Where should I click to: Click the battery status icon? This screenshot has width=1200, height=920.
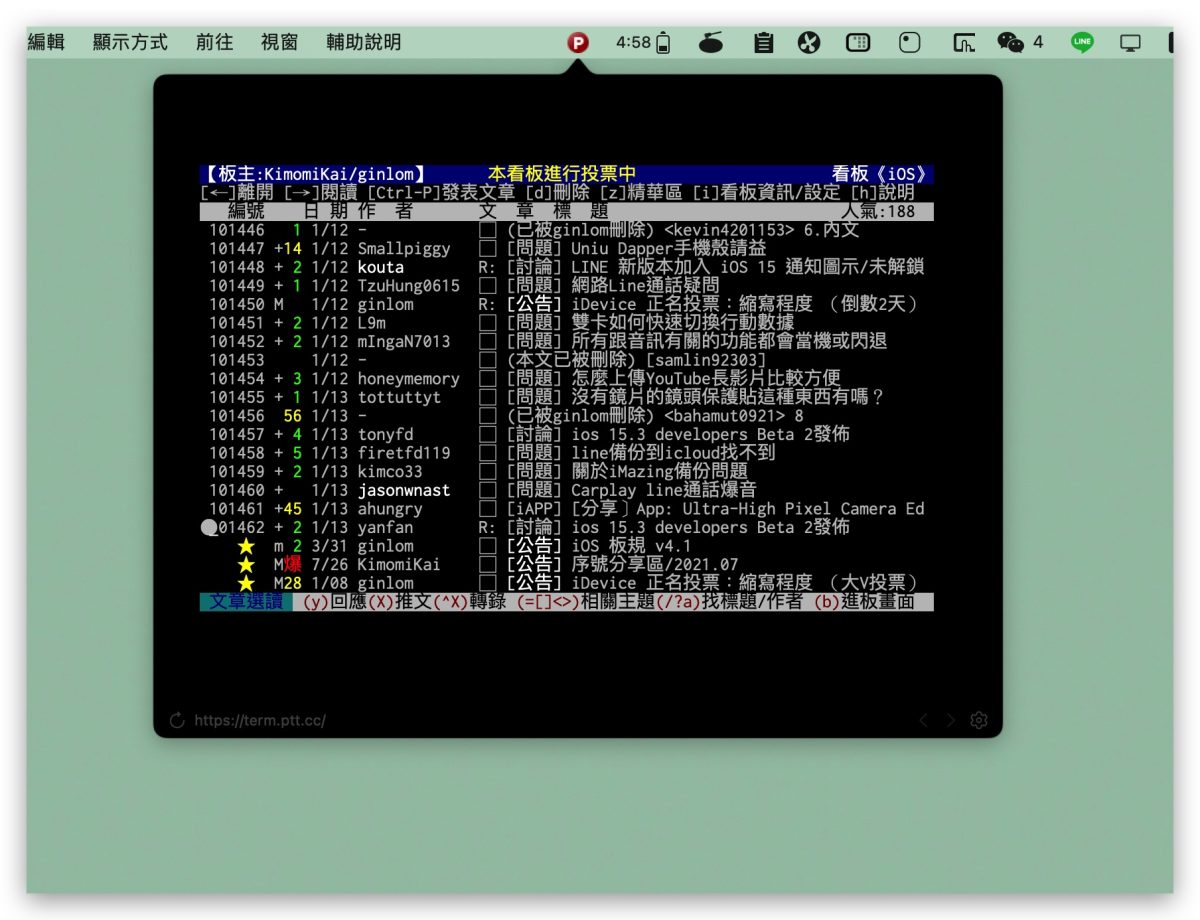664,43
